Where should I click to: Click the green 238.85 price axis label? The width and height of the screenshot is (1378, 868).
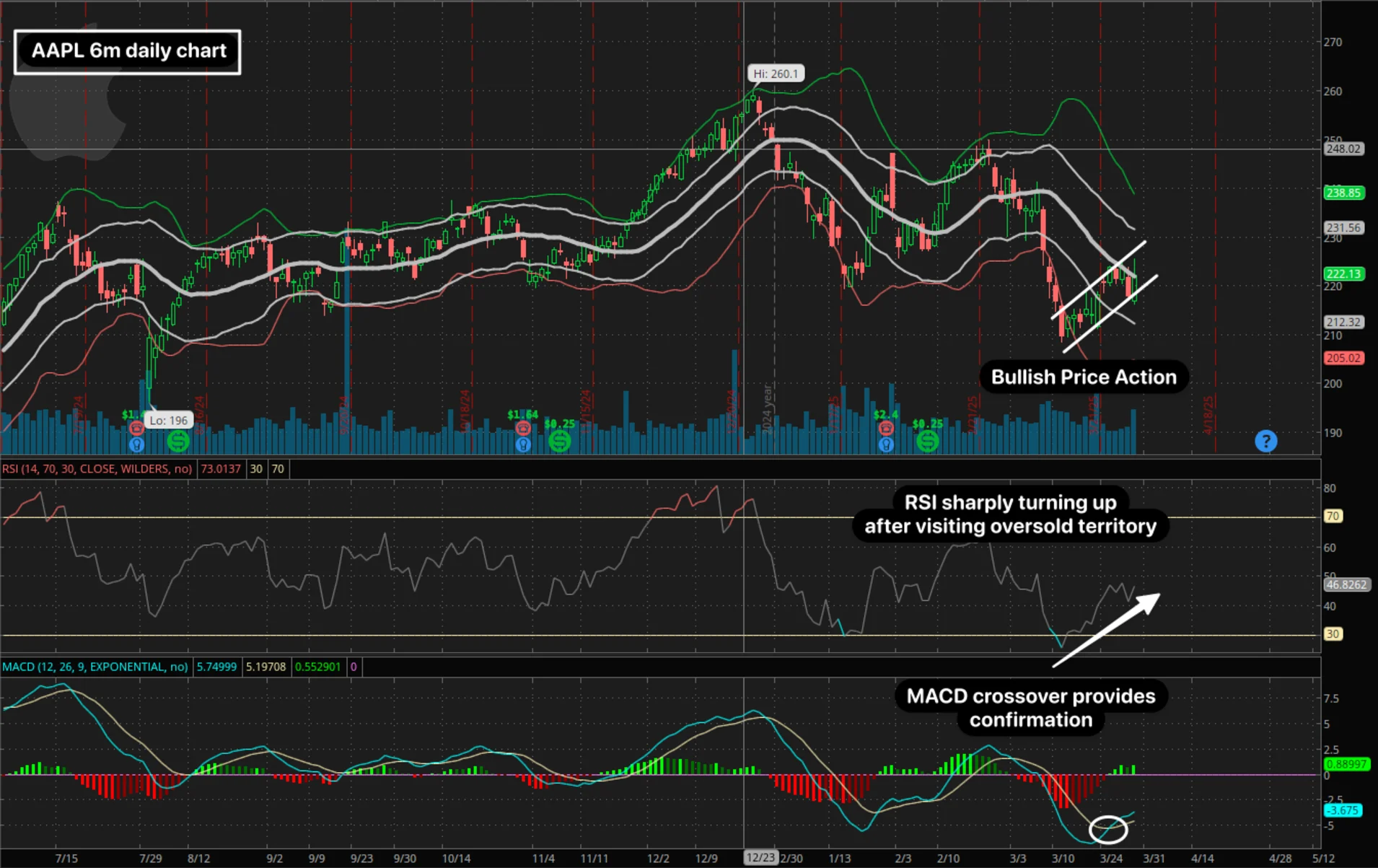click(x=1343, y=193)
